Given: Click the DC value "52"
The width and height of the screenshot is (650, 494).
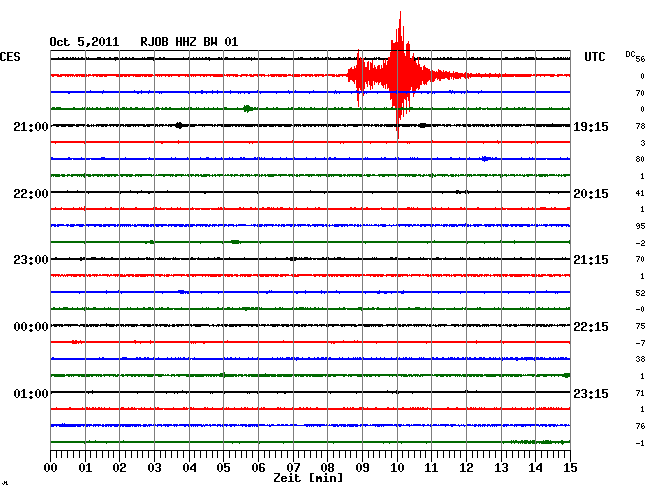Looking at the screenshot, I should point(640,293).
